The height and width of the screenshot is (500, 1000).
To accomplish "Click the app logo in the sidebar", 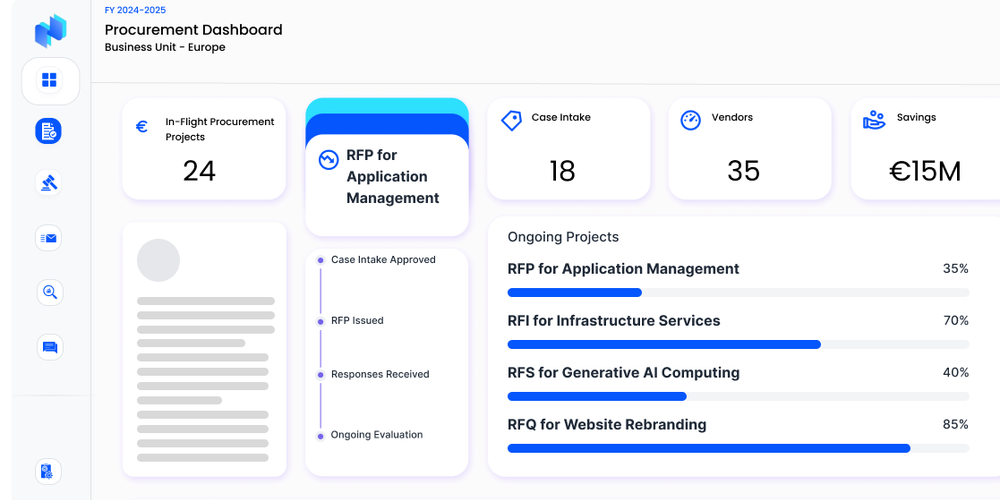I will point(50,30).
